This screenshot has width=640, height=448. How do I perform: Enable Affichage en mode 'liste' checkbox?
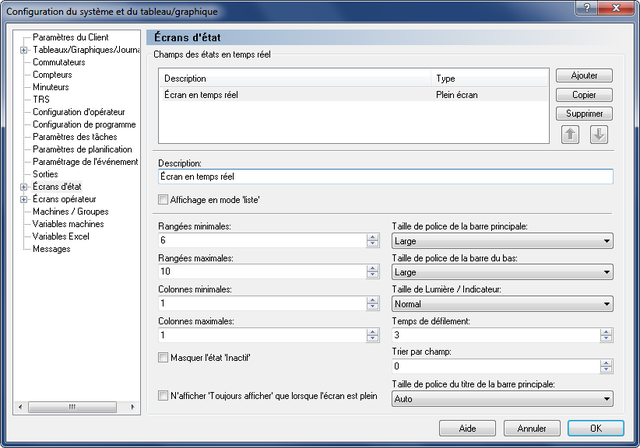[x=163, y=200]
